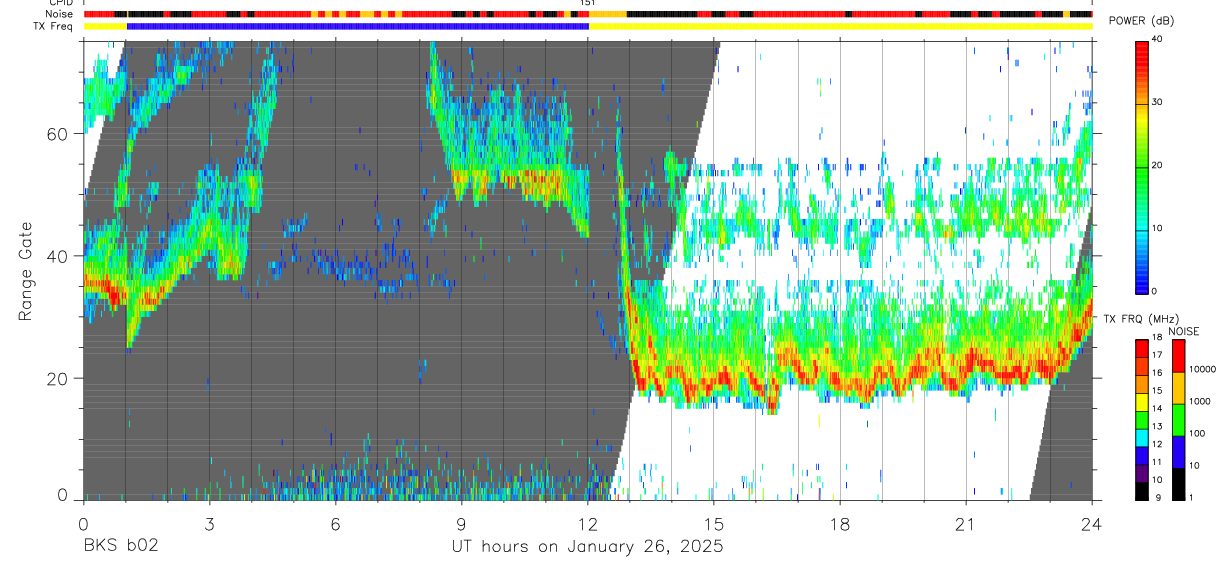Click the '14' value on the TX FRQ legend

[1158, 409]
